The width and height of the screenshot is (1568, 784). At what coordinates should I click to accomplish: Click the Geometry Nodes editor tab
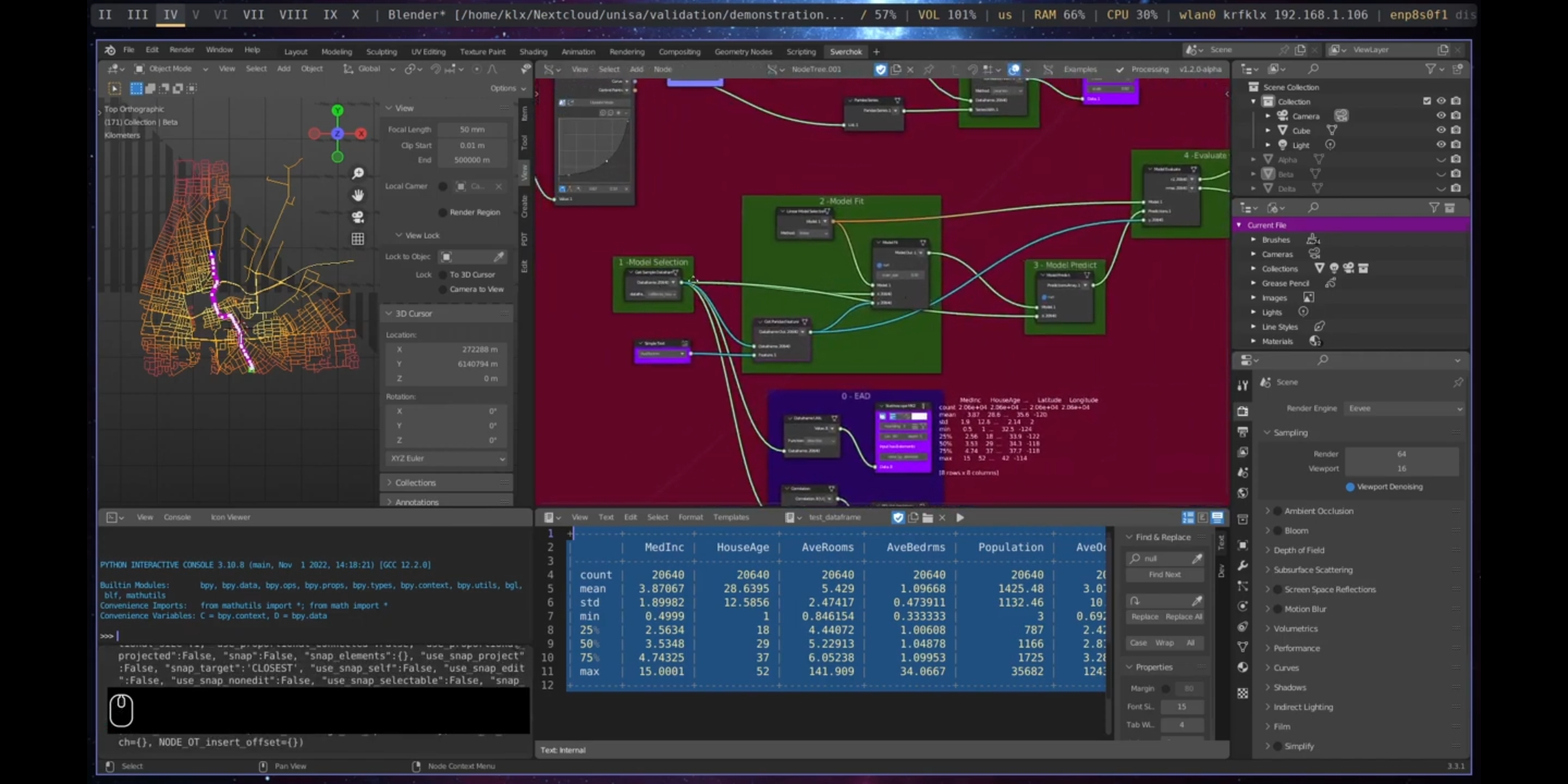click(x=742, y=51)
